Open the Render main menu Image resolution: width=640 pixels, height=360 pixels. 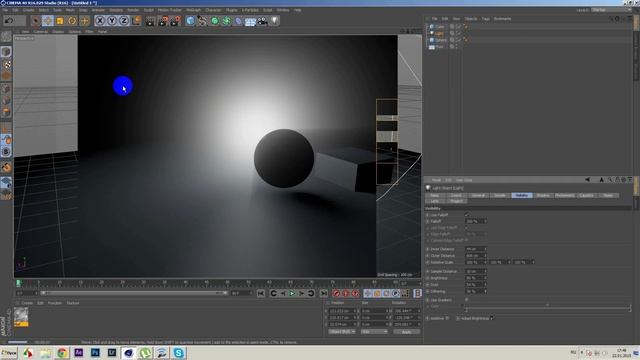point(133,10)
